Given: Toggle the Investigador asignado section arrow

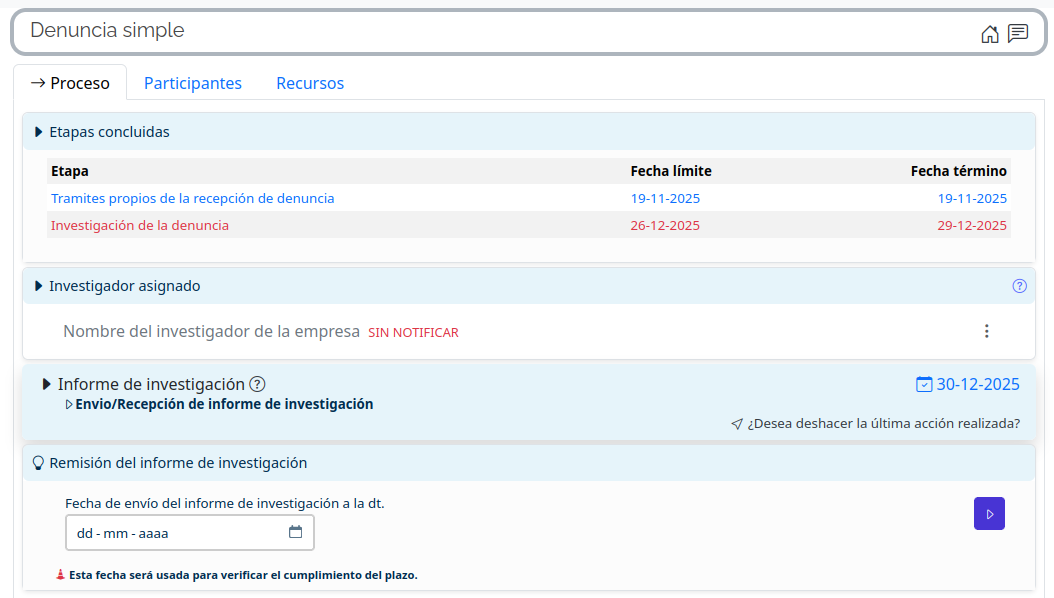Looking at the screenshot, I should coord(39,286).
